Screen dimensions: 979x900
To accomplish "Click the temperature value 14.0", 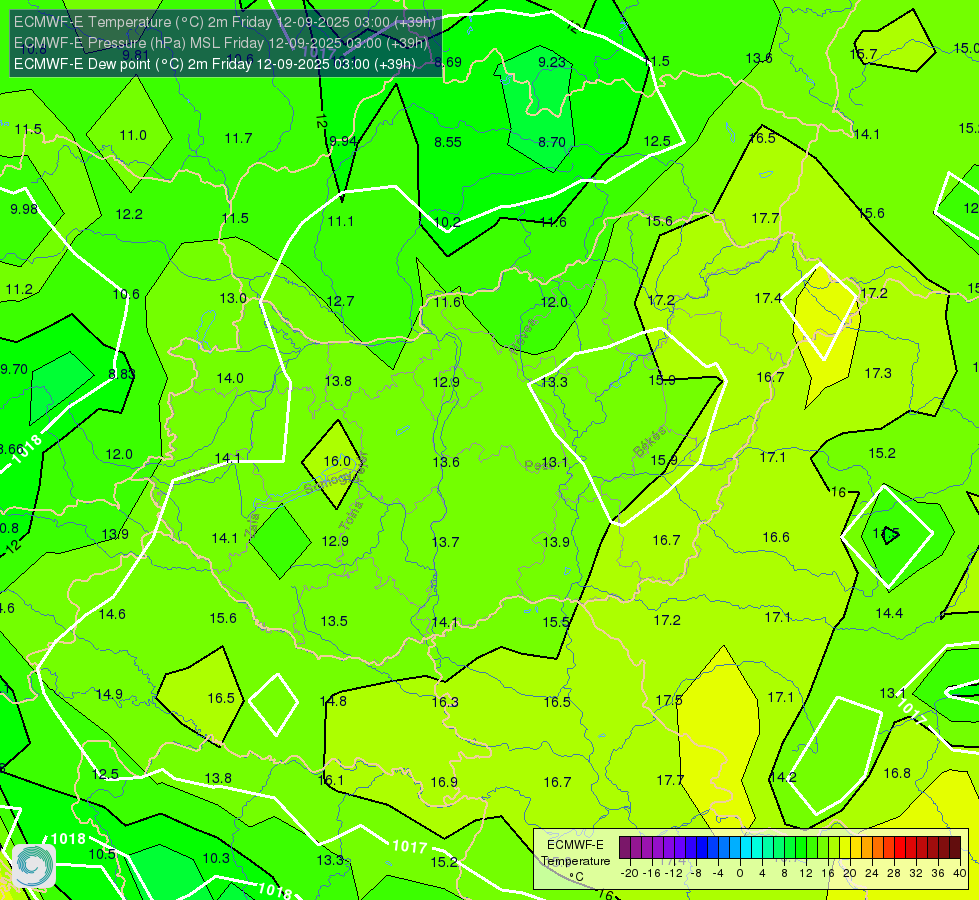I will coord(230,378).
